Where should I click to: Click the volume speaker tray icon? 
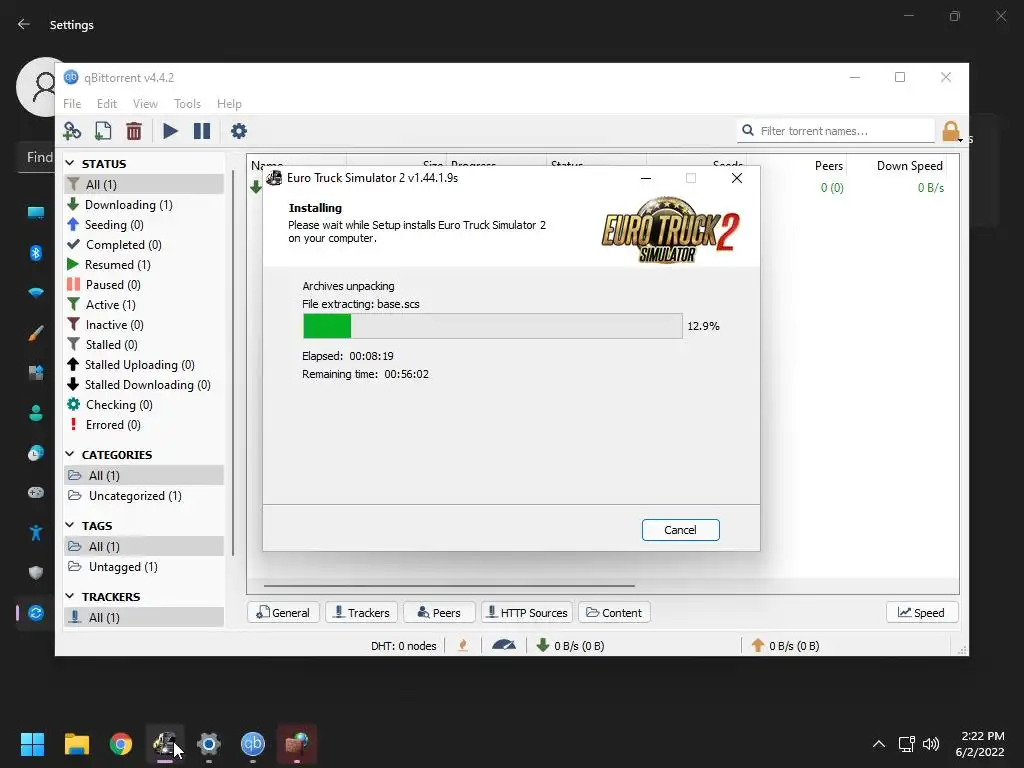[931, 743]
